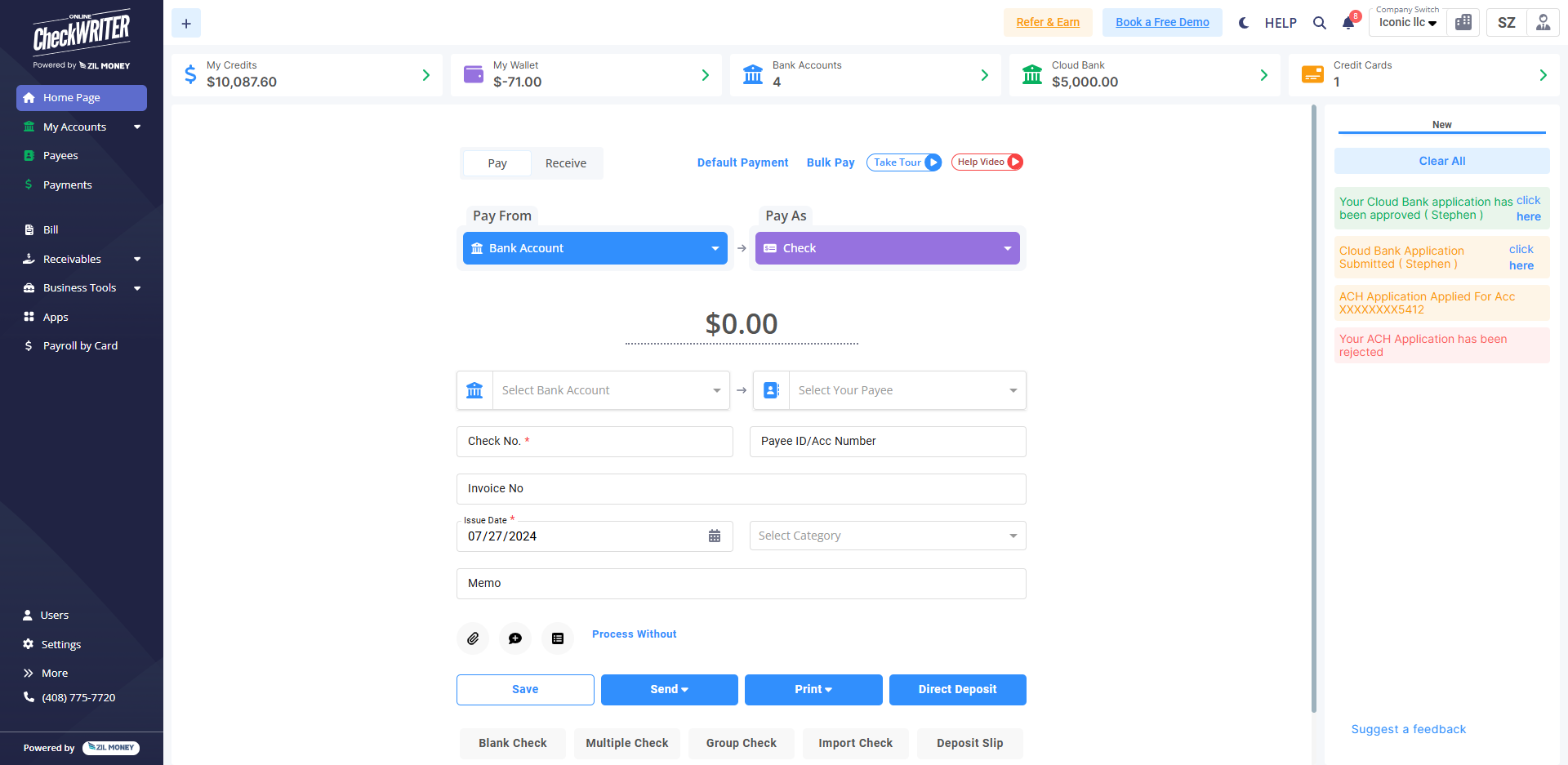Click the add comment bubble icon

click(x=515, y=638)
